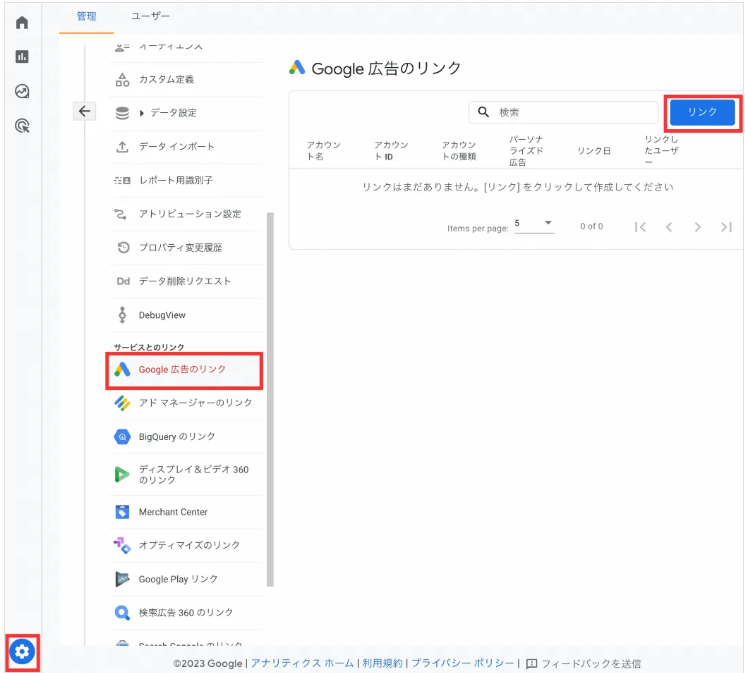The image size is (745, 673).
Task: Select BigQuery のリンク menu item
Action: click(x=185, y=436)
